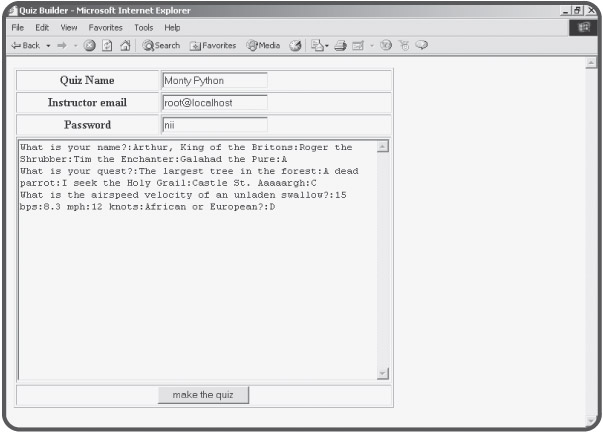This screenshot has height=433, width=603.
Task: Click the Stop loading icon
Action: (91, 45)
